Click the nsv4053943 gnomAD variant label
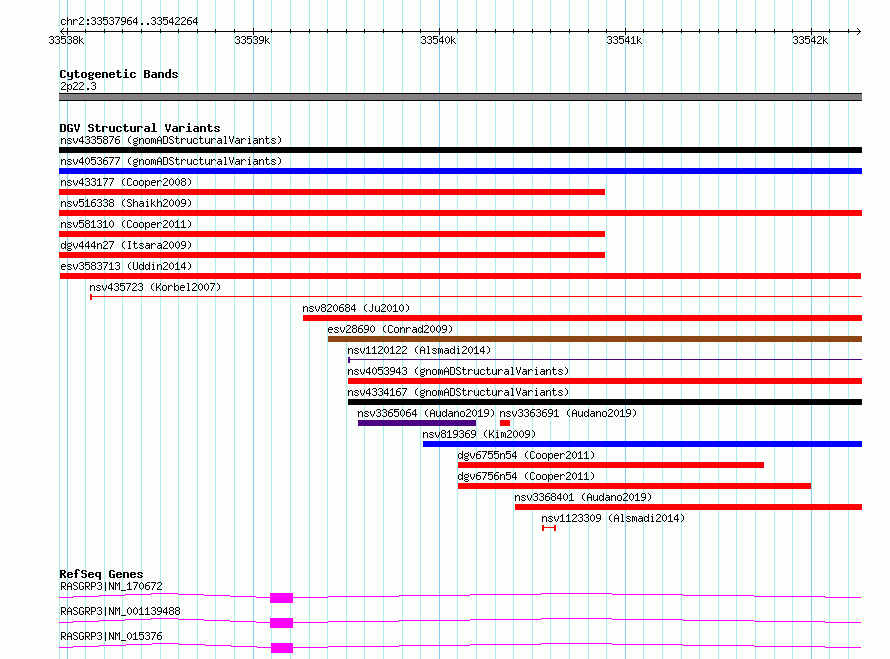 (x=458, y=371)
